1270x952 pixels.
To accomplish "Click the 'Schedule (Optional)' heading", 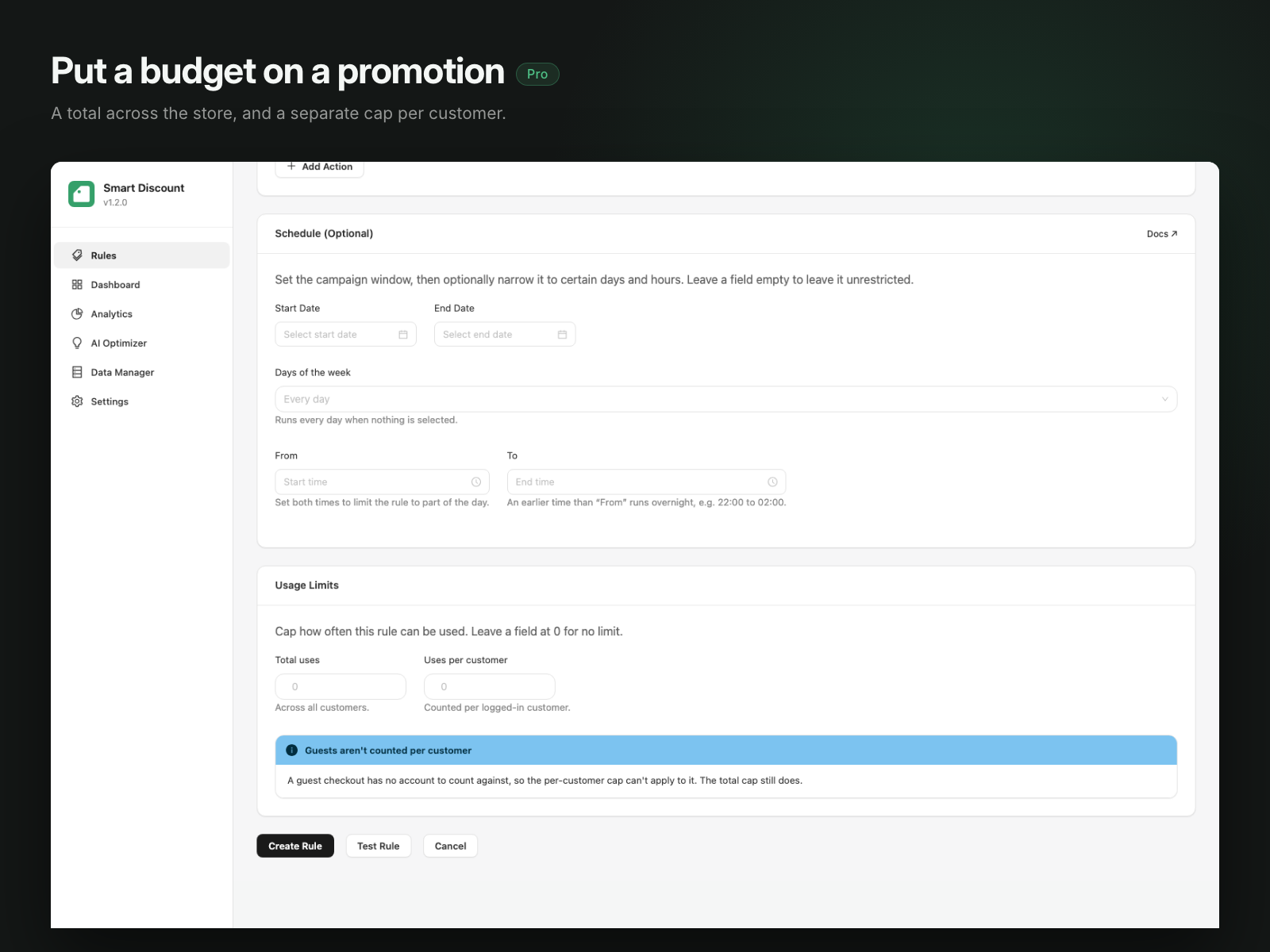I will click(x=324, y=233).
